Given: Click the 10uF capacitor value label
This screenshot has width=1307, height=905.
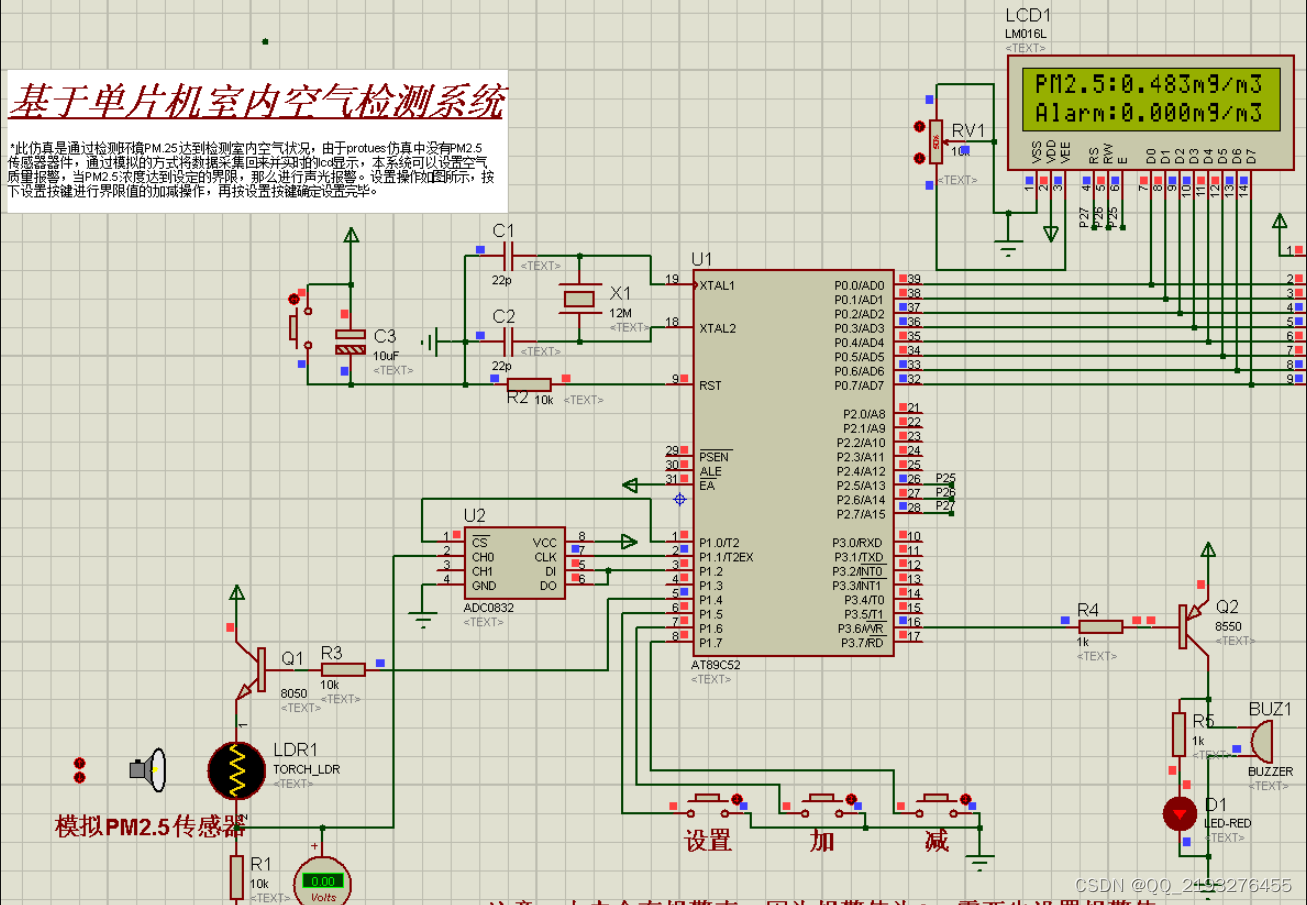Looking at the screenshot, I should (x=388, y=355).
